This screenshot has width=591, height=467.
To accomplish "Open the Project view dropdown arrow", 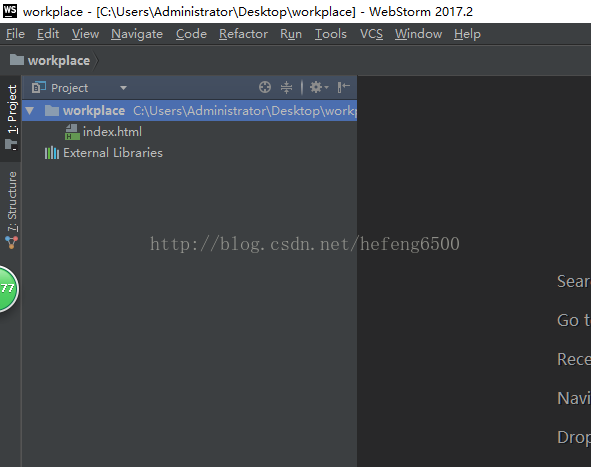I will (123, 88).
